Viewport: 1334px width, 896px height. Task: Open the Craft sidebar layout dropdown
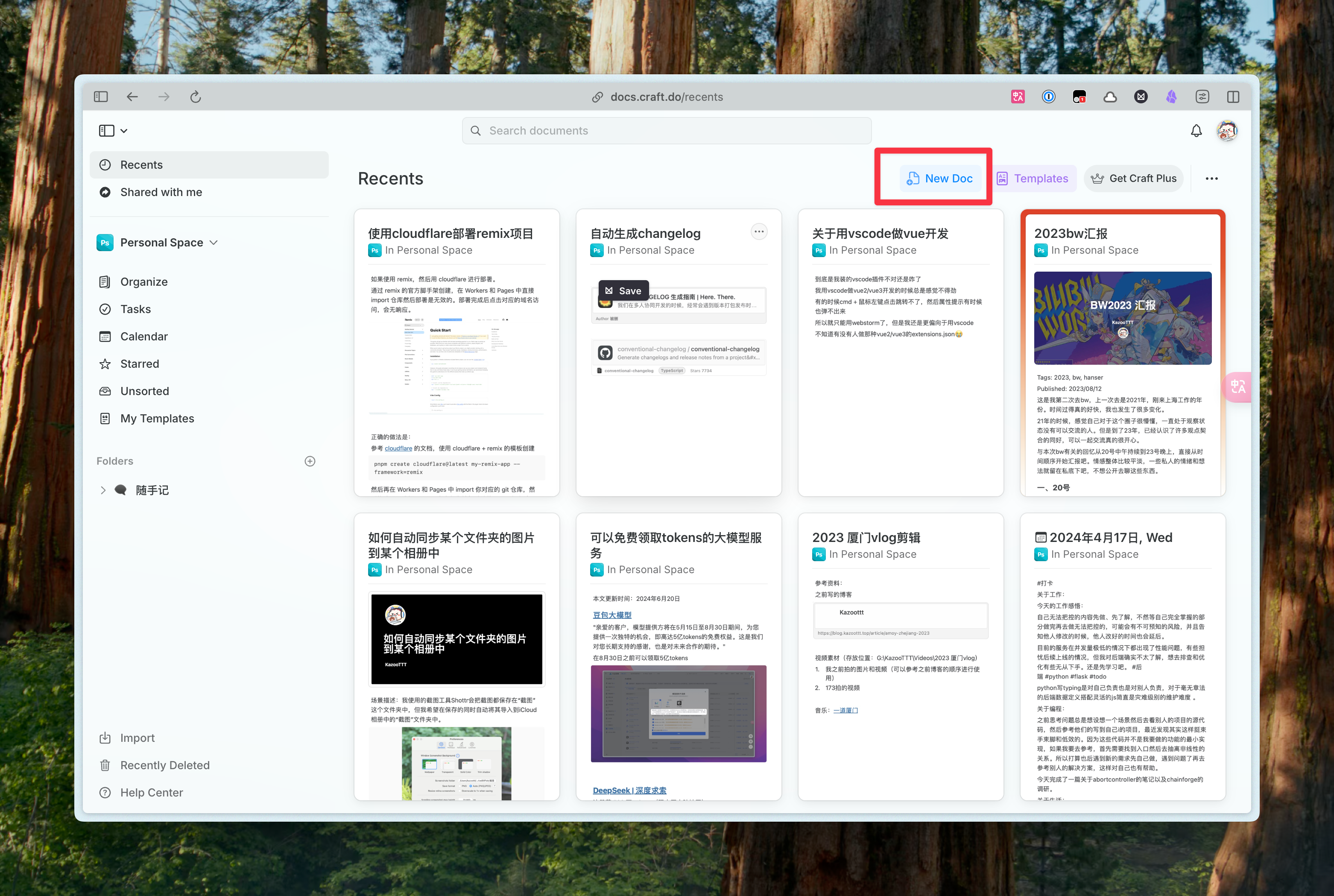[113, 131]
